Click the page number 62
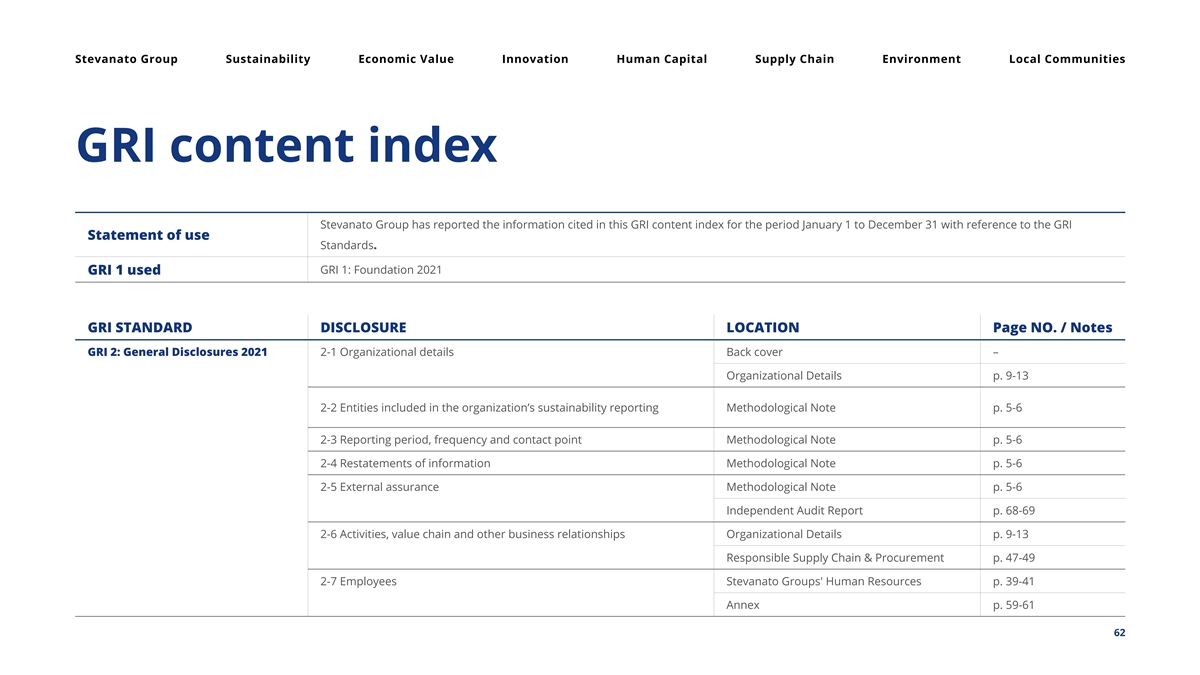Screen dimensions: 1200x675 [x=1117, y=633]
